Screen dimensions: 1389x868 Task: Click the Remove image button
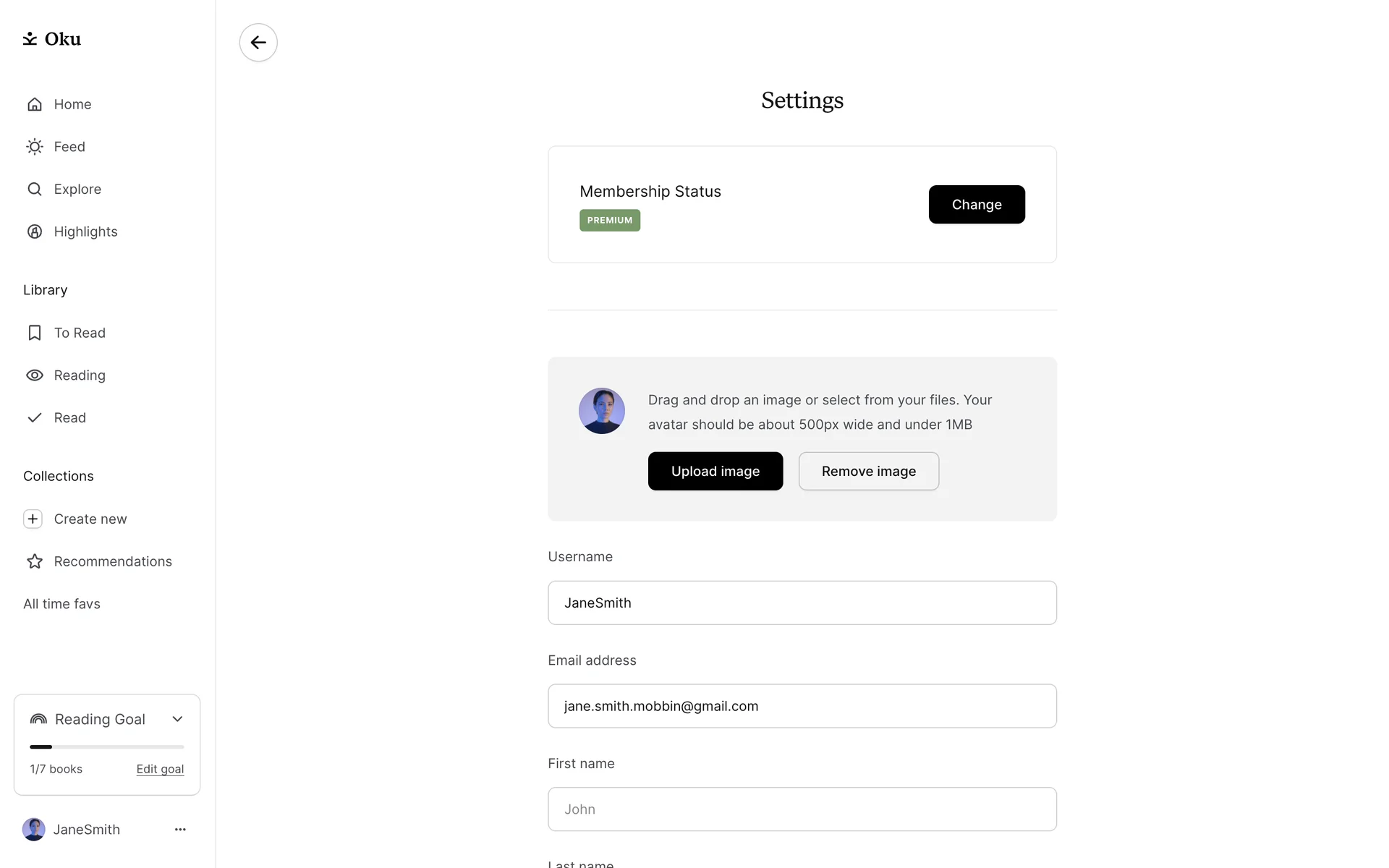[x=868, y=472]
